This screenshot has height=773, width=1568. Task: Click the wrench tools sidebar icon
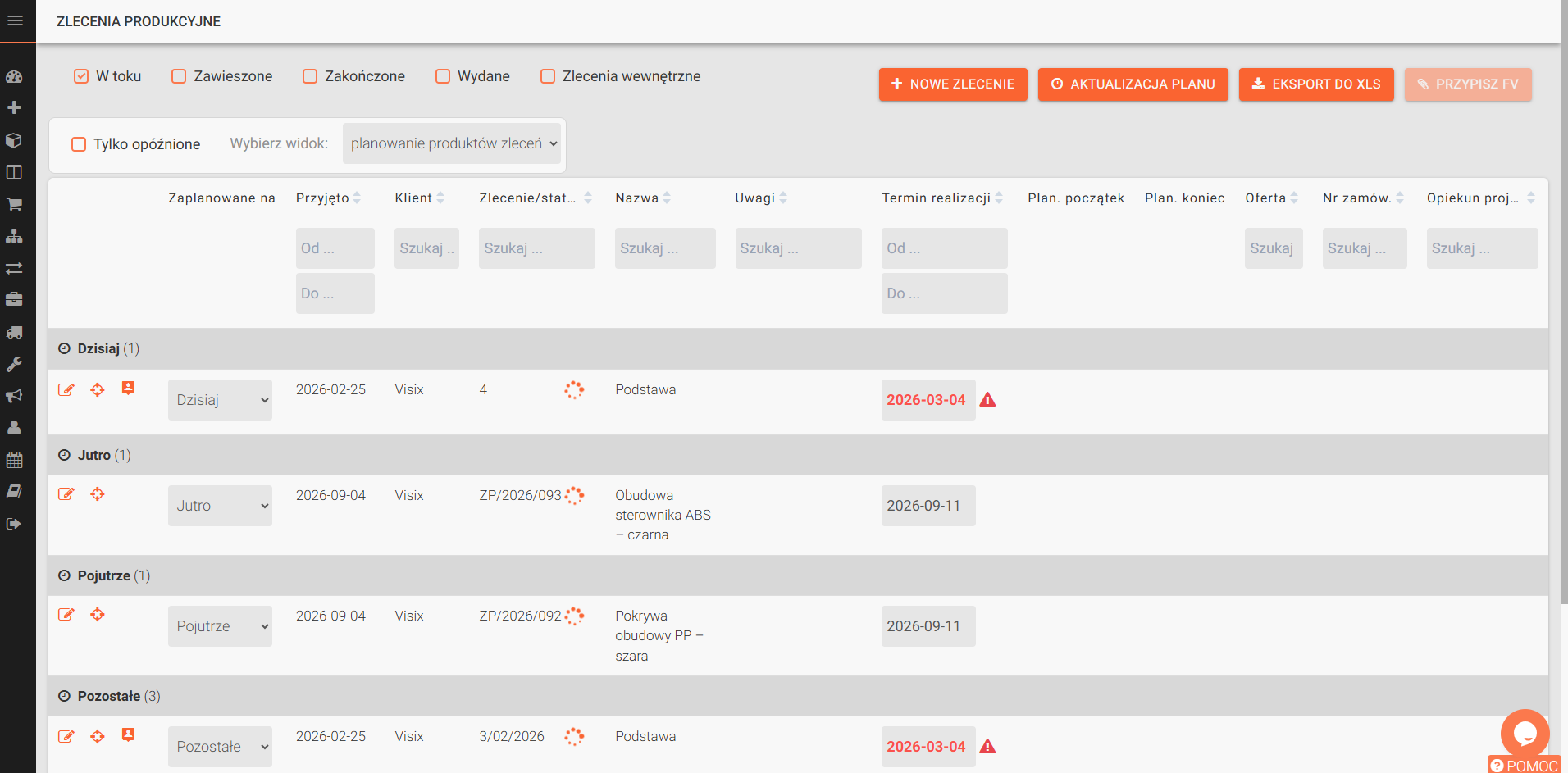pos(14,364)
